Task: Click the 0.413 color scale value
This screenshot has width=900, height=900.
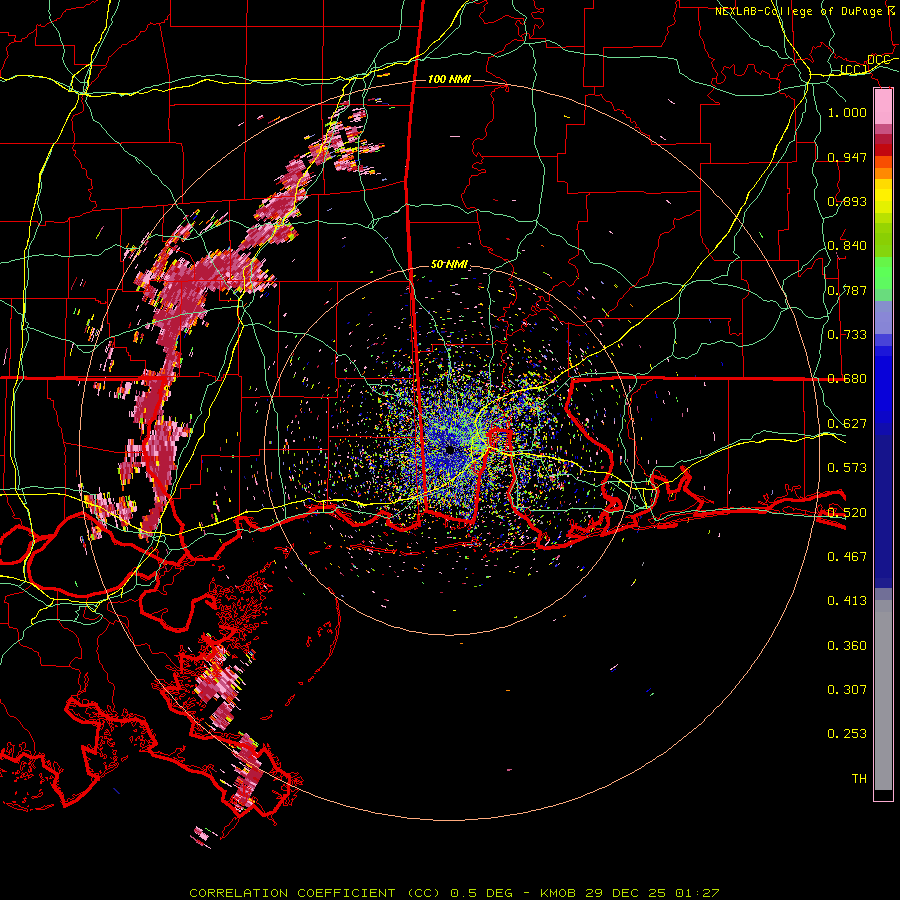Action: point(847,601)
